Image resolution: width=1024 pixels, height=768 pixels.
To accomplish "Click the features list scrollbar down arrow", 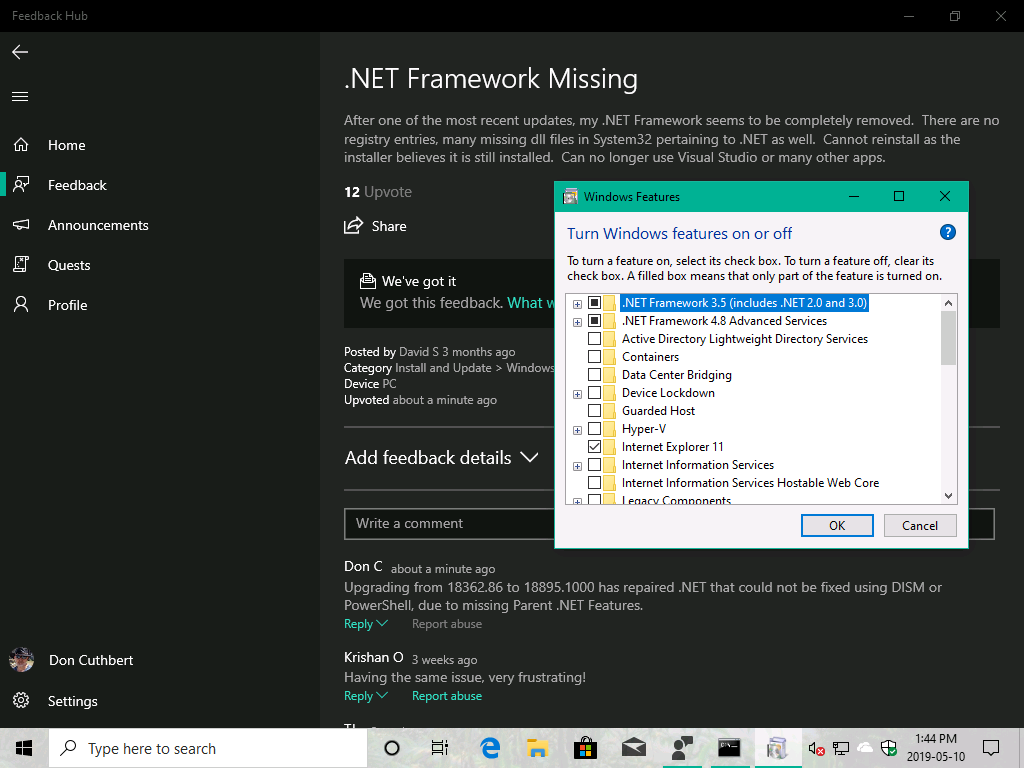I will 948,496.
